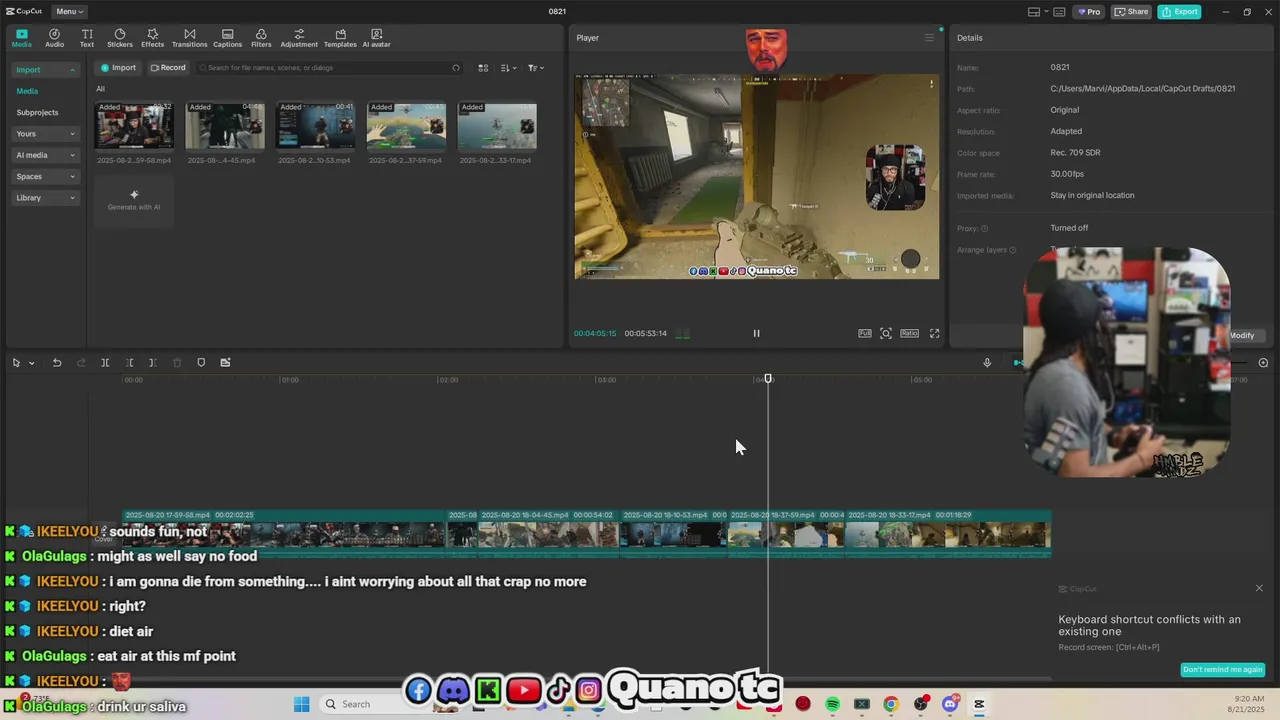Image resolution: width=1280 pixels, height=720 pixels.
Task: Open the Transitions tab
Action: click(x=189, y=38)
